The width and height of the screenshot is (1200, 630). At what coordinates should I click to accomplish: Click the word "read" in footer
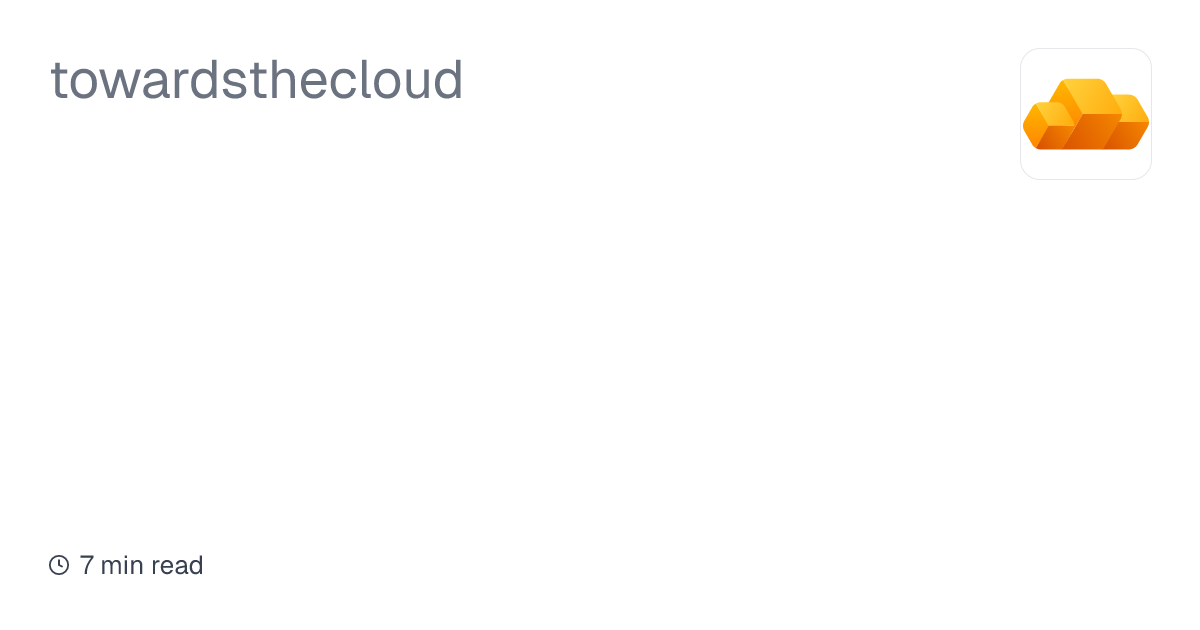177,565
